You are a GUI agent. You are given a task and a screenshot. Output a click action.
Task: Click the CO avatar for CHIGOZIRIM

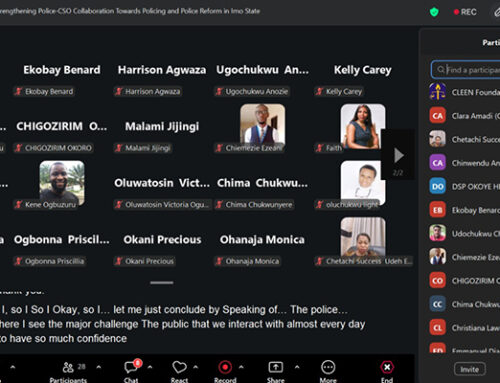pos(437,280)
